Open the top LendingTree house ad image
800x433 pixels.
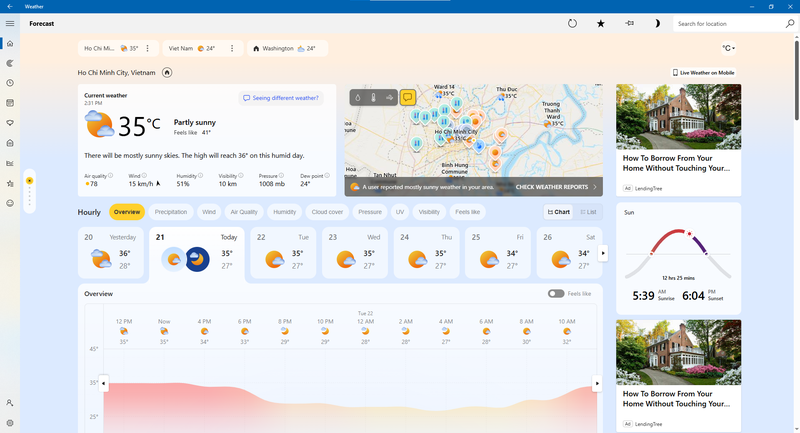point(679,117)
